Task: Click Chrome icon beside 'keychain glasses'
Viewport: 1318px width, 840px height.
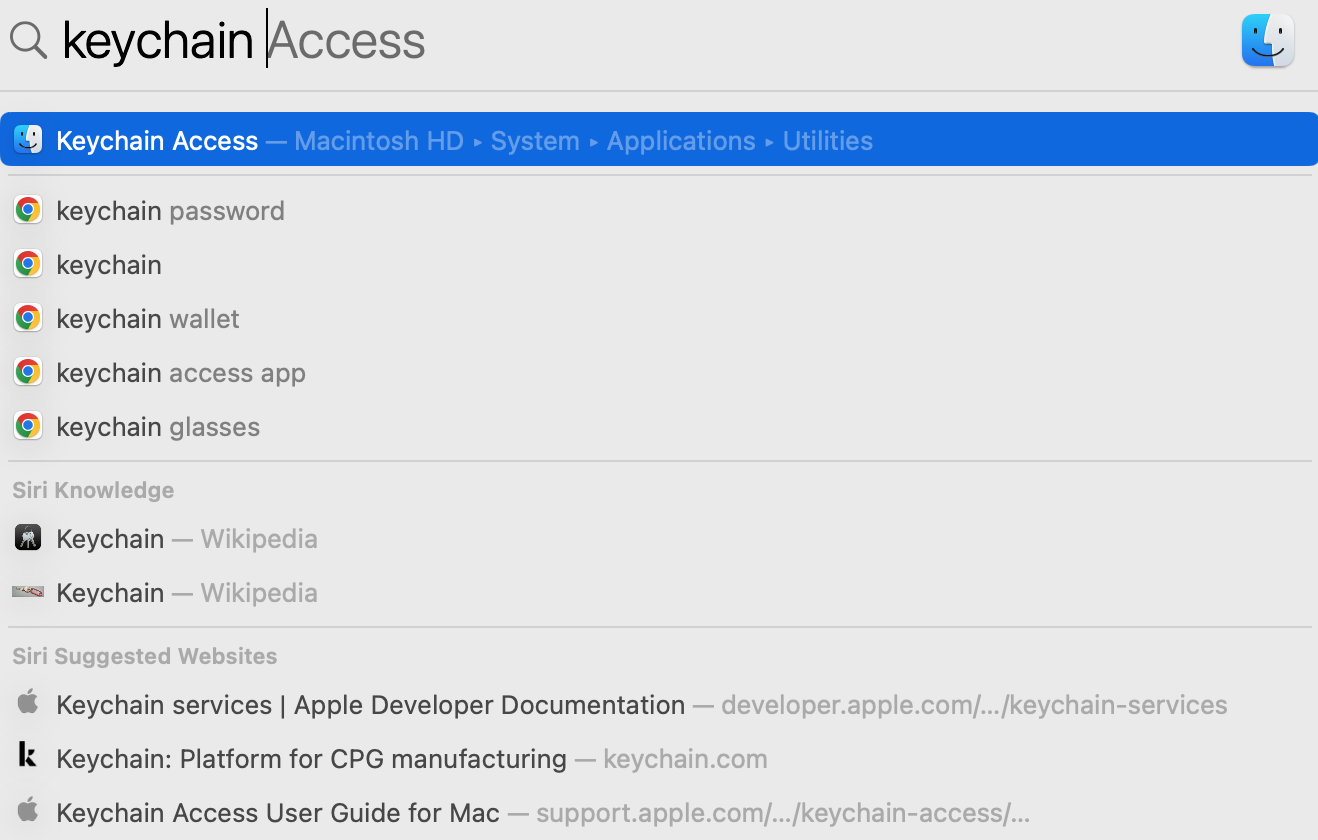Action: pyautogui.click(x=28, y=426)
